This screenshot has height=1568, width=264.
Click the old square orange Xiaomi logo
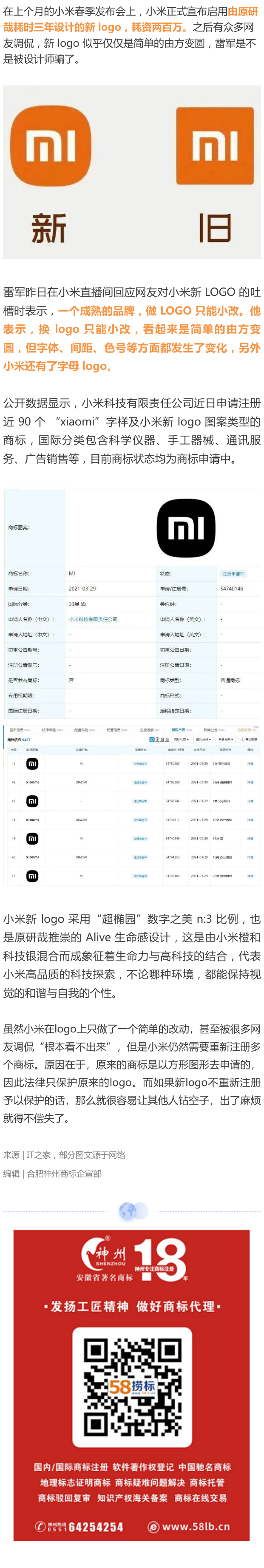(x=215, y=146)
